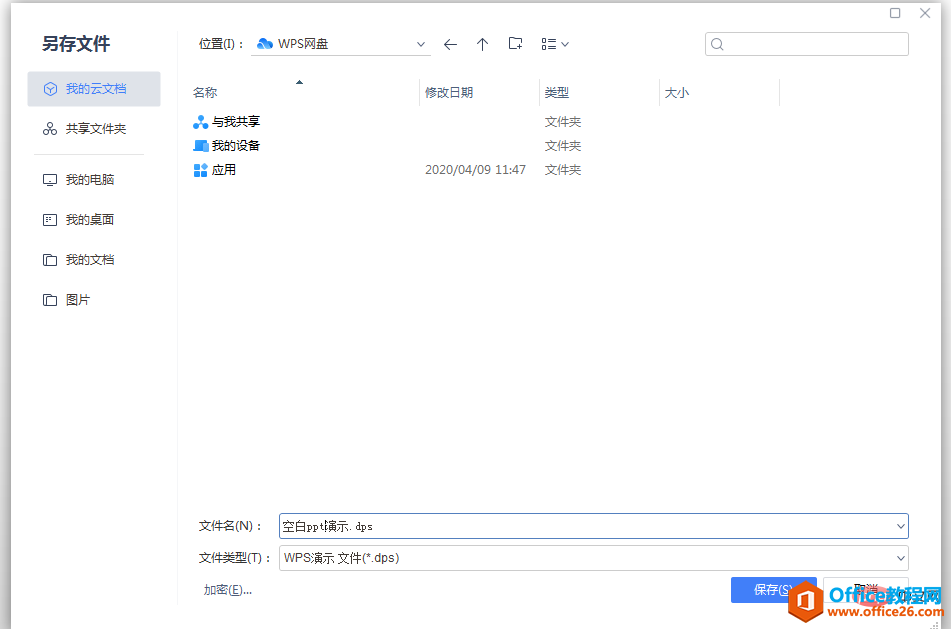Open 我的文档 in sidebar
The image size is (951, 629).
click(x=94, y=260)
